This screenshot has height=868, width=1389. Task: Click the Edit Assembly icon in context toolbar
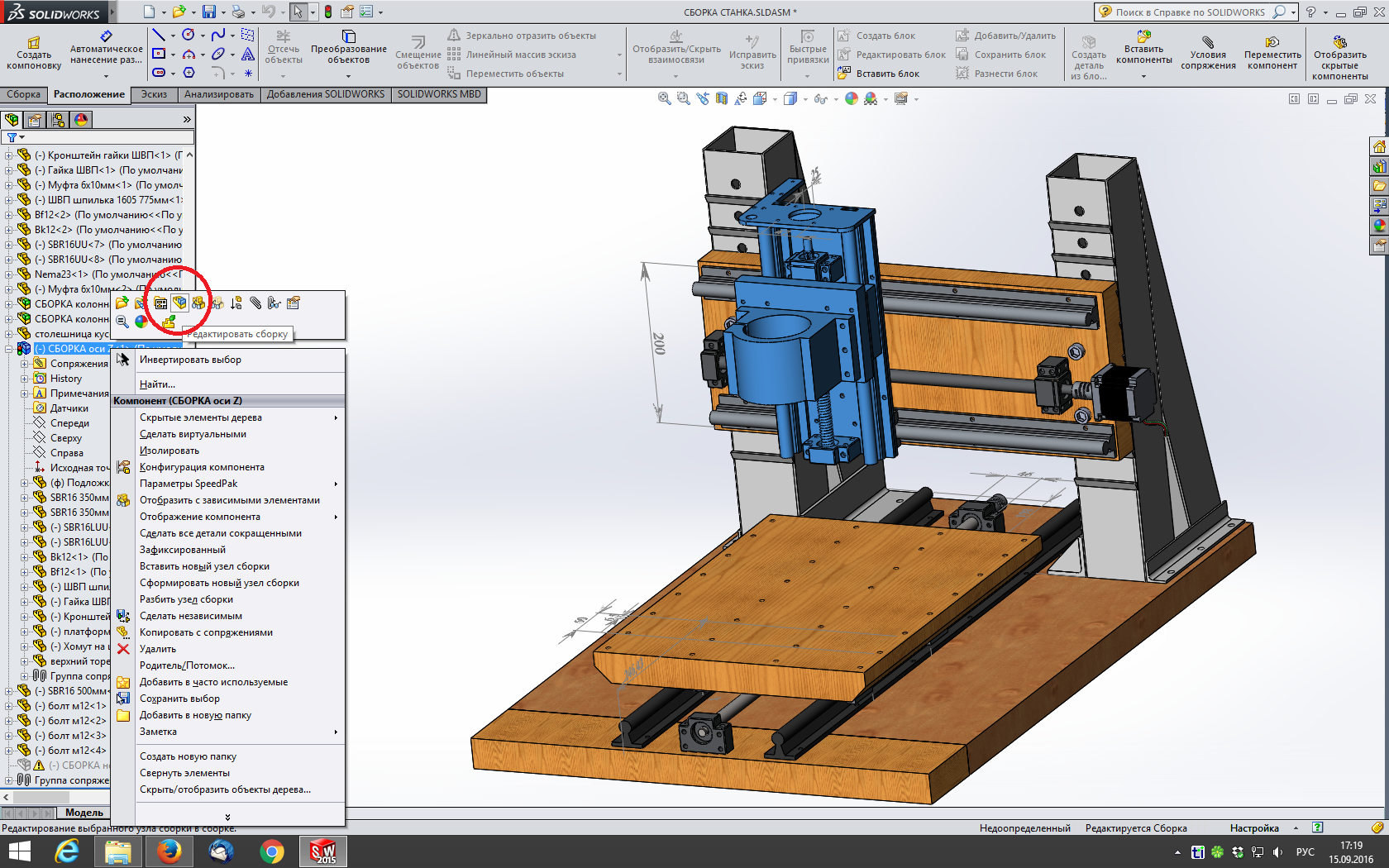click(179, 303)
